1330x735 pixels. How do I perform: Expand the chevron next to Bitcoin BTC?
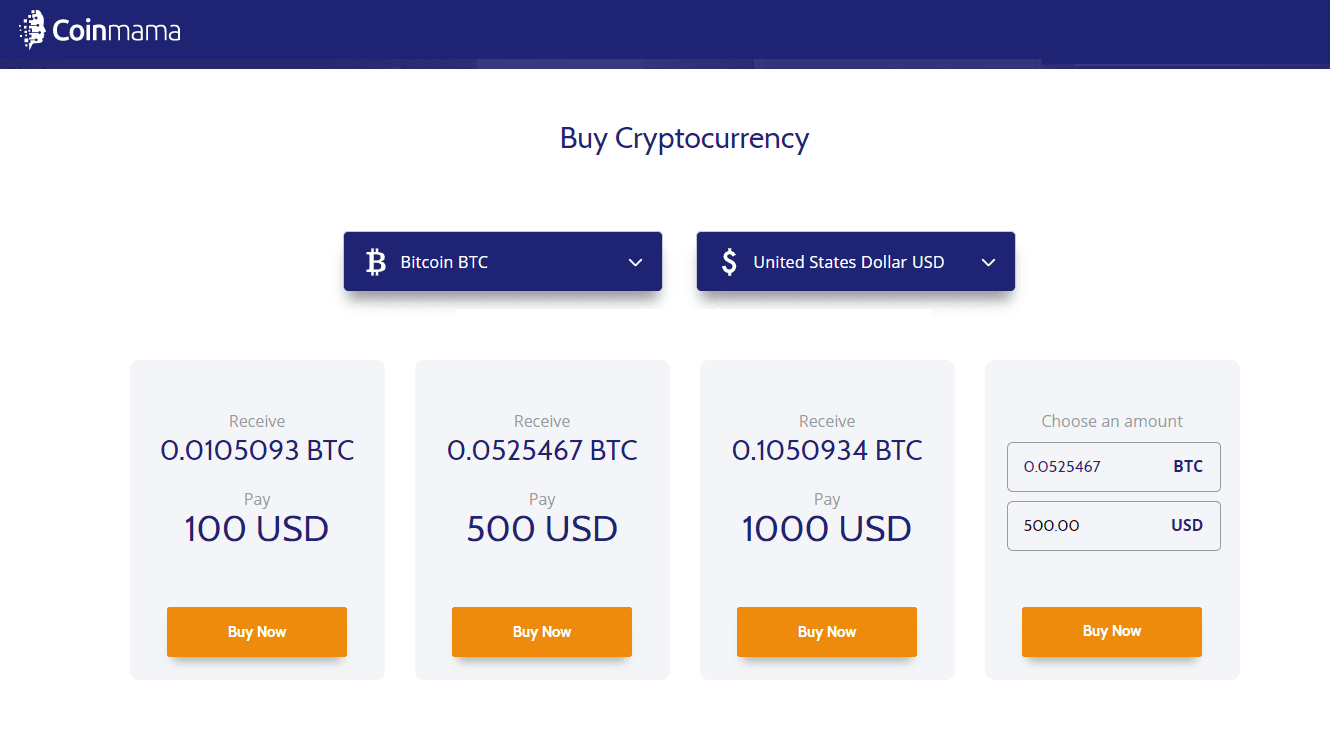(x=635, y=262)
